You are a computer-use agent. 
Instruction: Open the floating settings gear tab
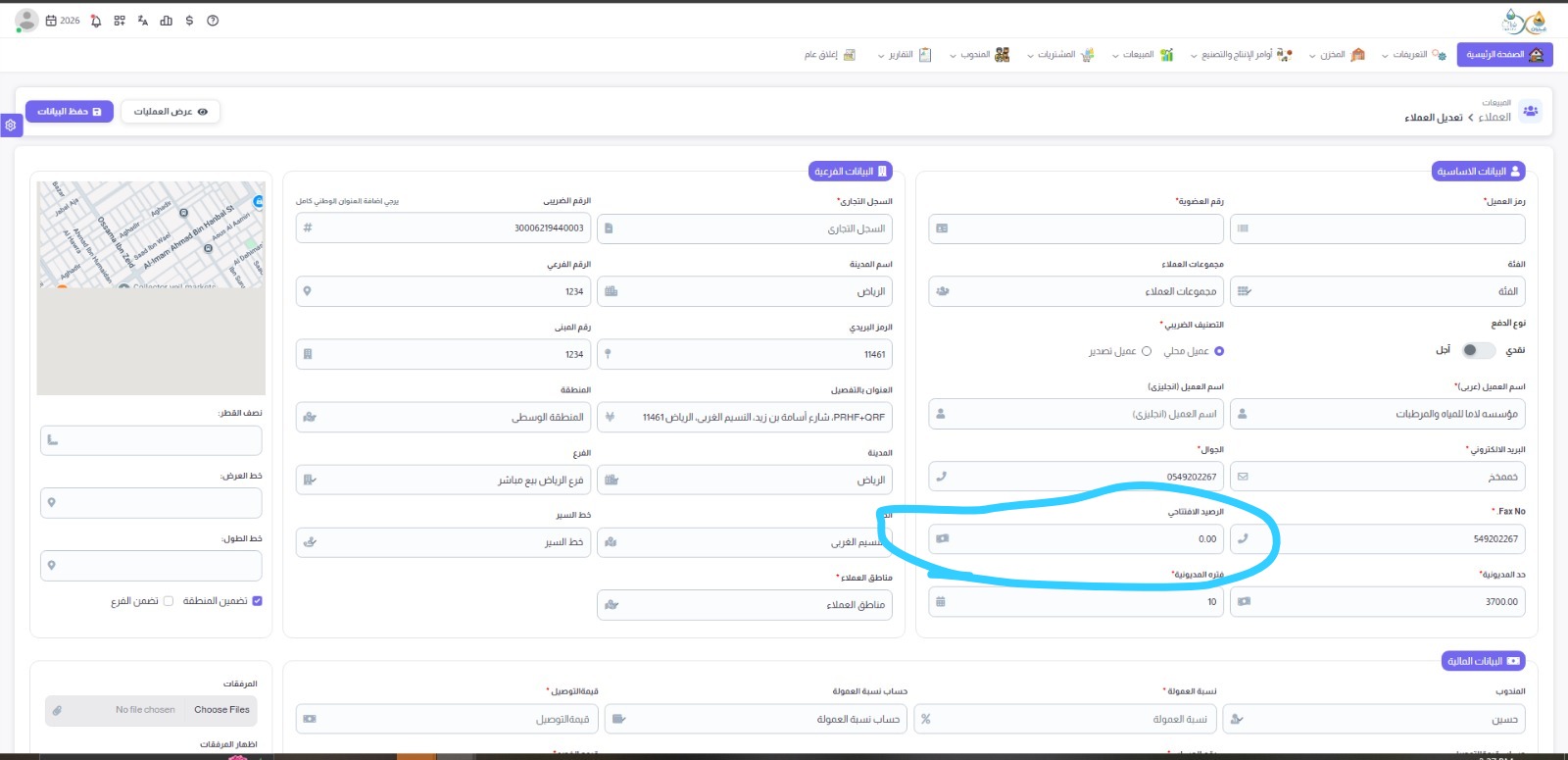(x=11, y=126)
